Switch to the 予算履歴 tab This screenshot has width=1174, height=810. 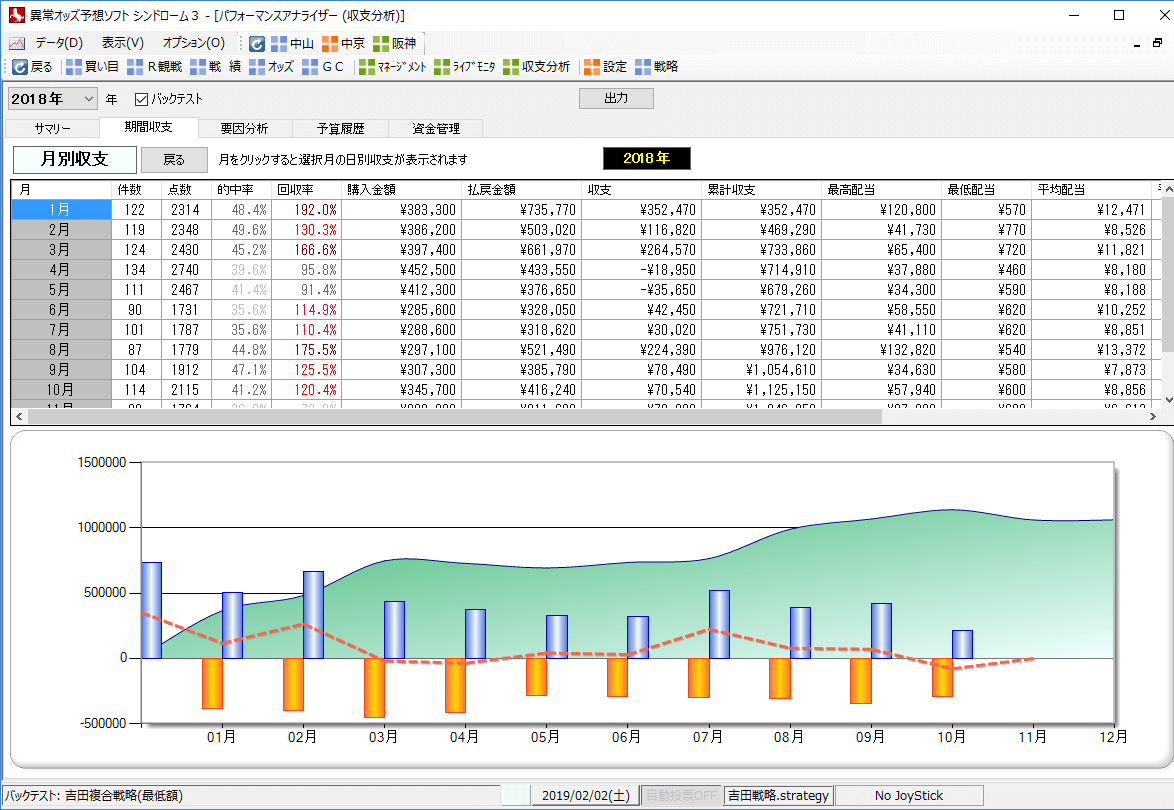tap(341, 129)
